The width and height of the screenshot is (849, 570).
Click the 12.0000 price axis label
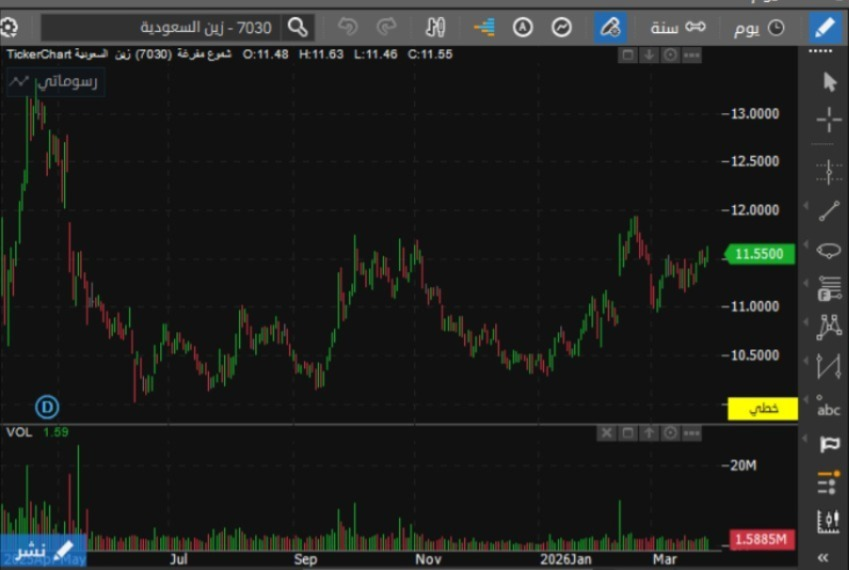pyautogui.click(x=755, y=210)
